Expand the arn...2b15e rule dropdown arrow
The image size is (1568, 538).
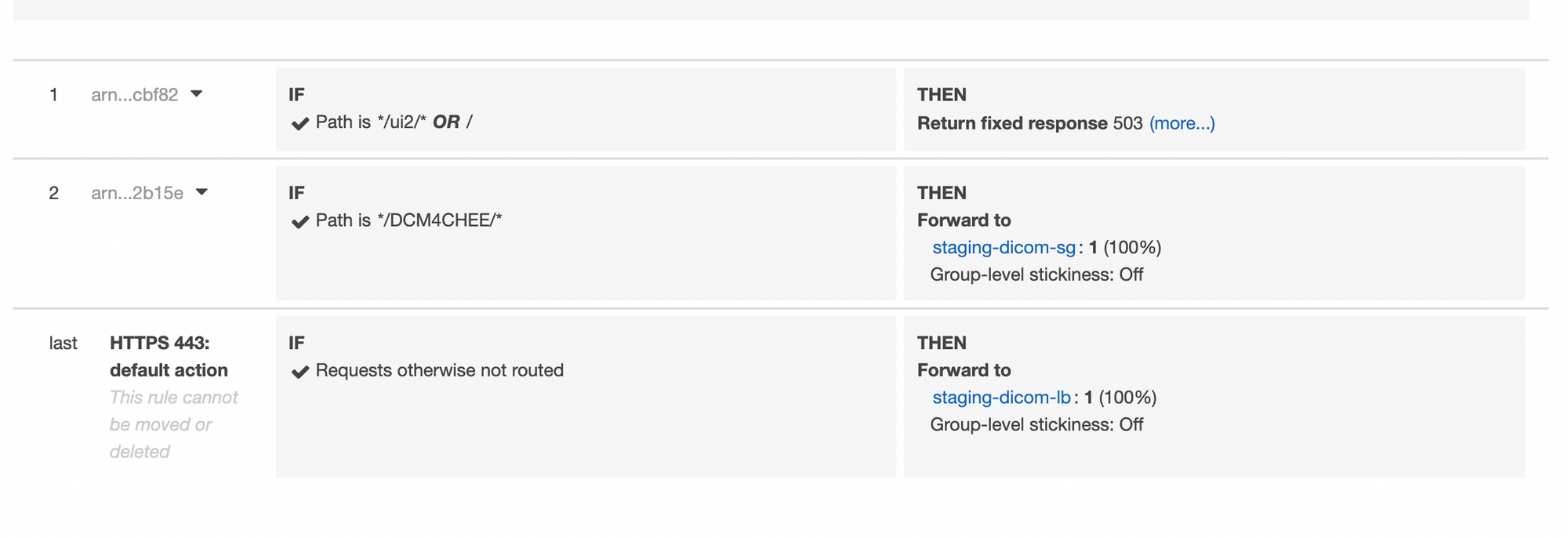[x=201, y=192]
